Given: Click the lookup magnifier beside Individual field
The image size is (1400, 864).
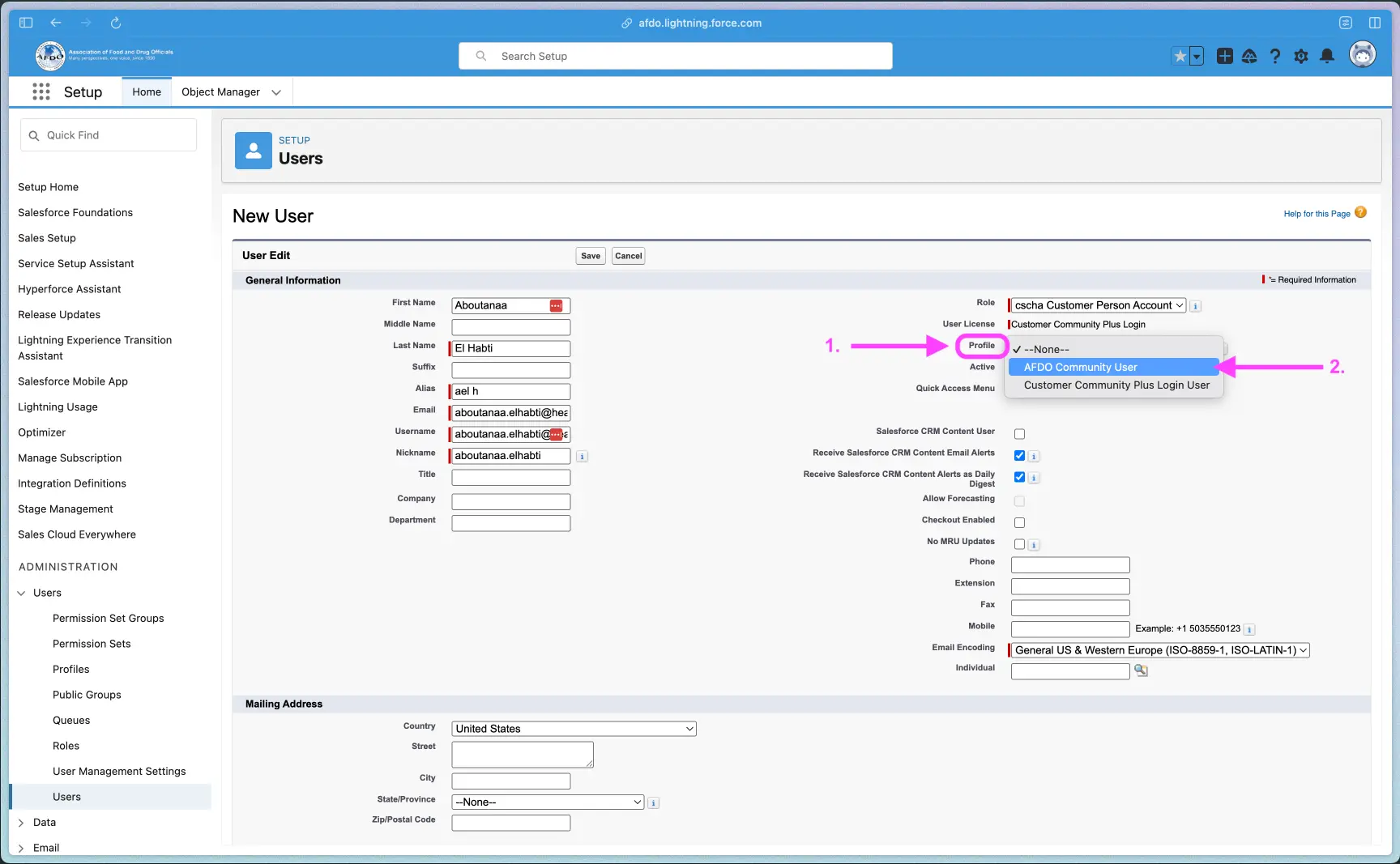Looking at the screenshot, I should (x=1141, y=670).
